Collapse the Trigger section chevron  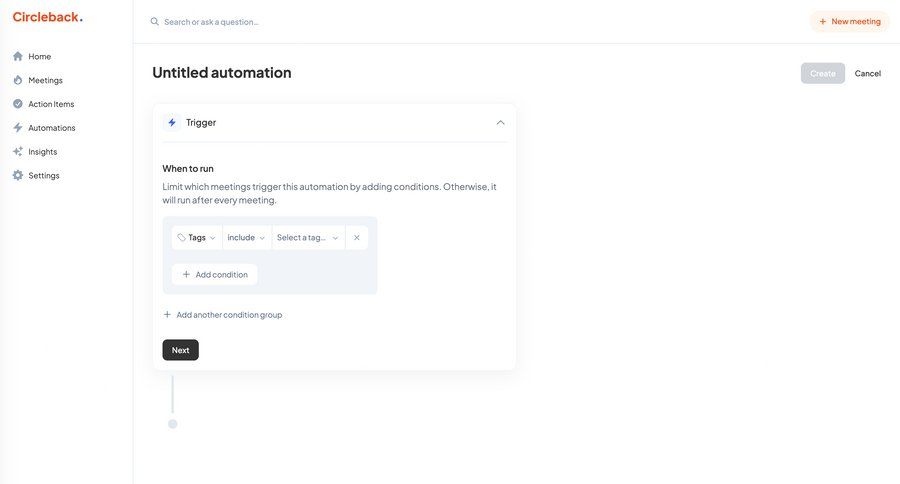click(500, 122)
